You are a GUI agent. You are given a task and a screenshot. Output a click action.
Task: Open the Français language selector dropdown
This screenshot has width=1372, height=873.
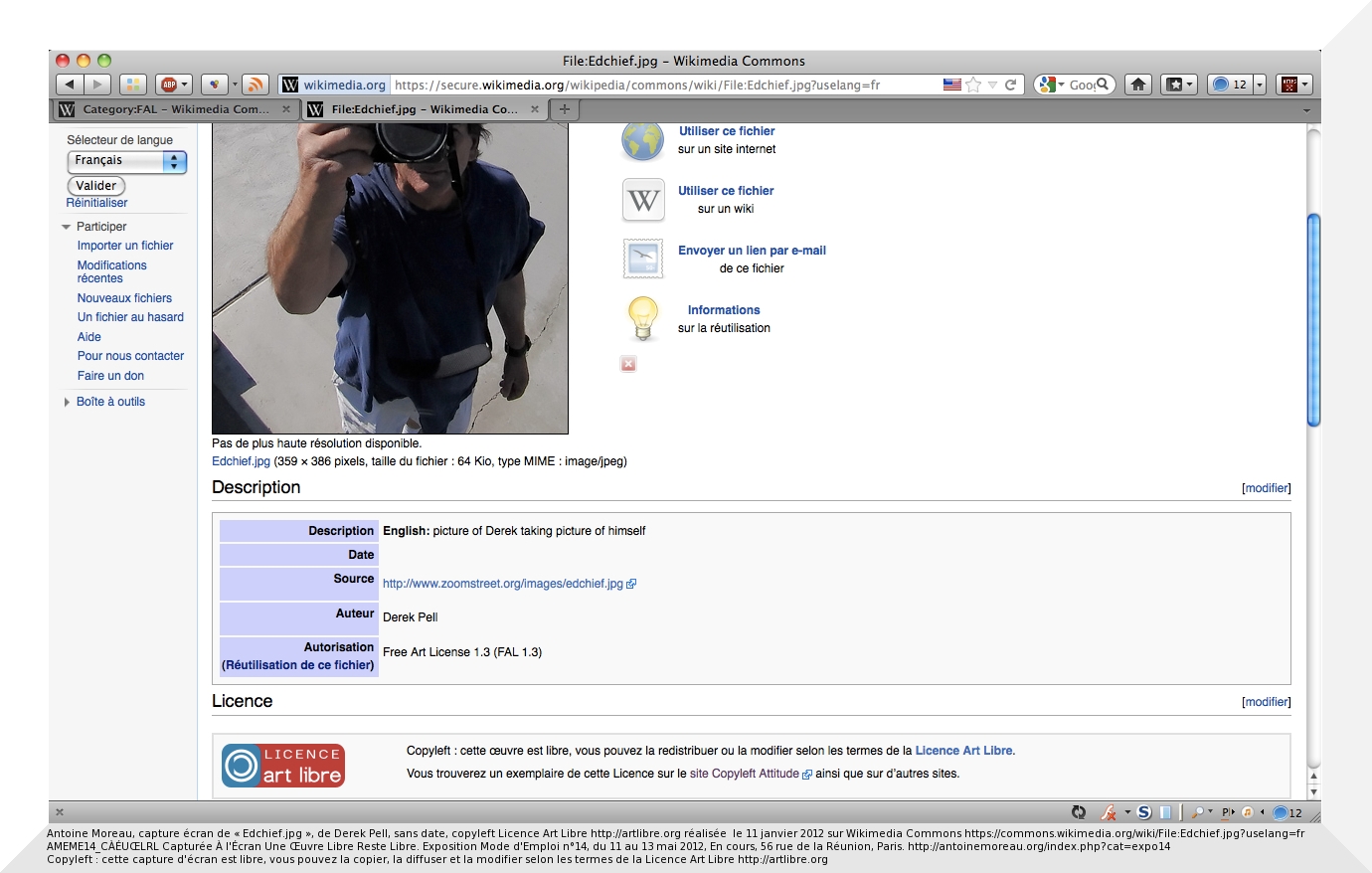pyautogui.click(x=126, y=161)
